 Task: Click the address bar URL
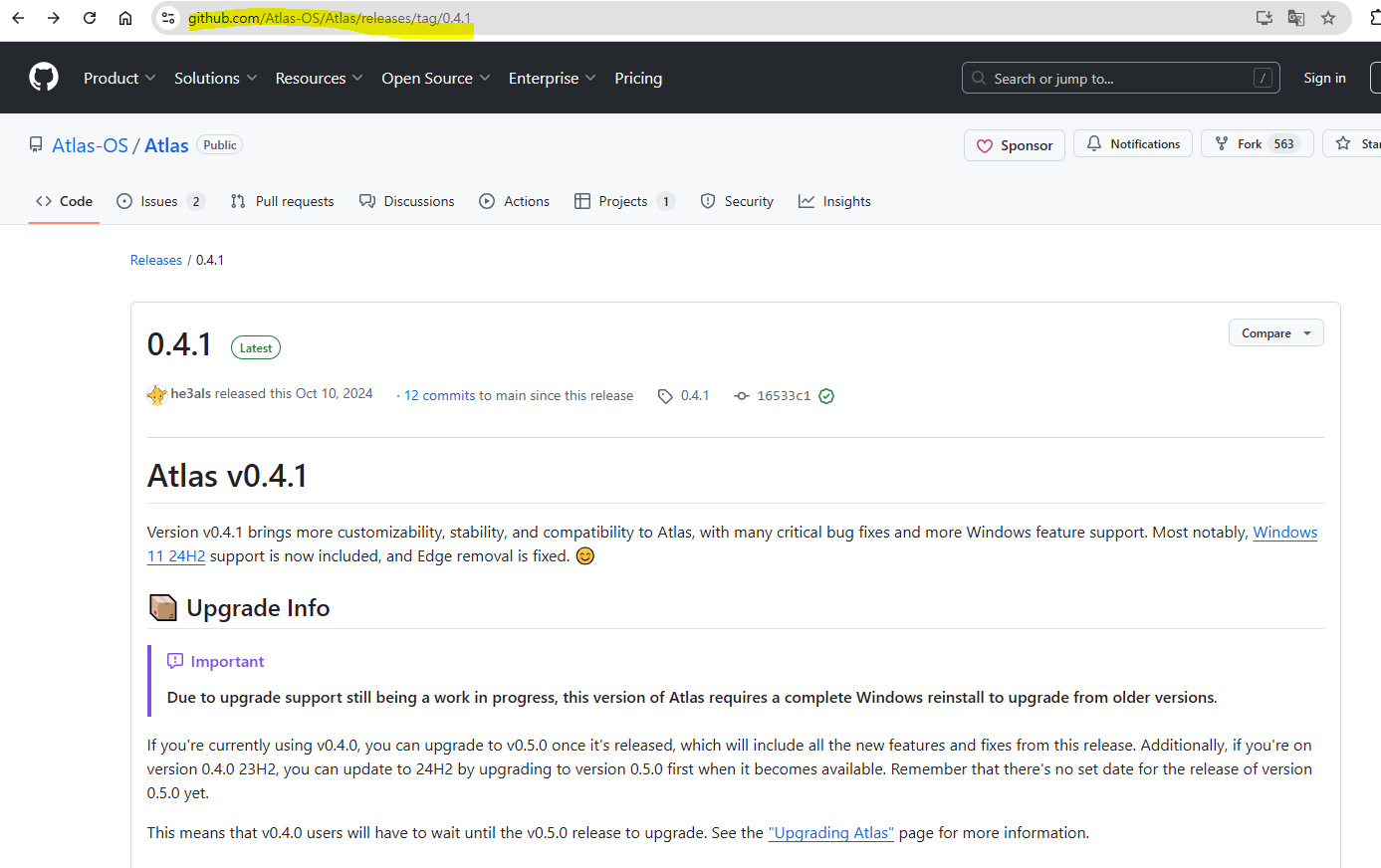point(330,18)
